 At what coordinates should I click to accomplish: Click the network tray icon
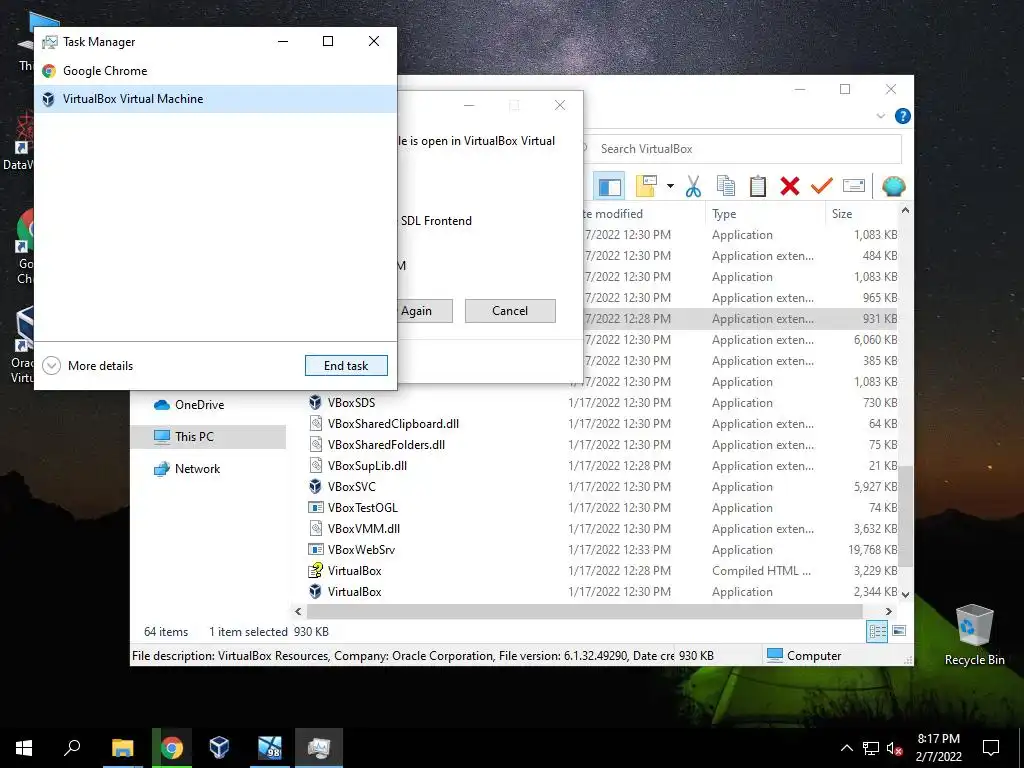click(871, 748)
